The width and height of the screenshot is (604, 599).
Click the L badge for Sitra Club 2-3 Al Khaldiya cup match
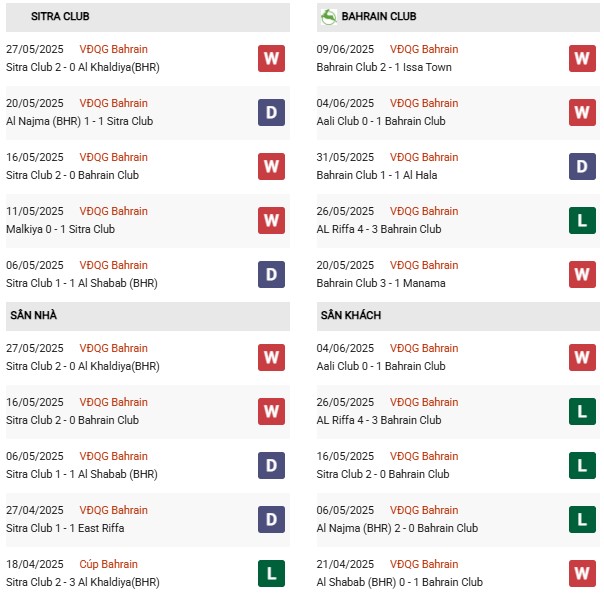[271, 573]
